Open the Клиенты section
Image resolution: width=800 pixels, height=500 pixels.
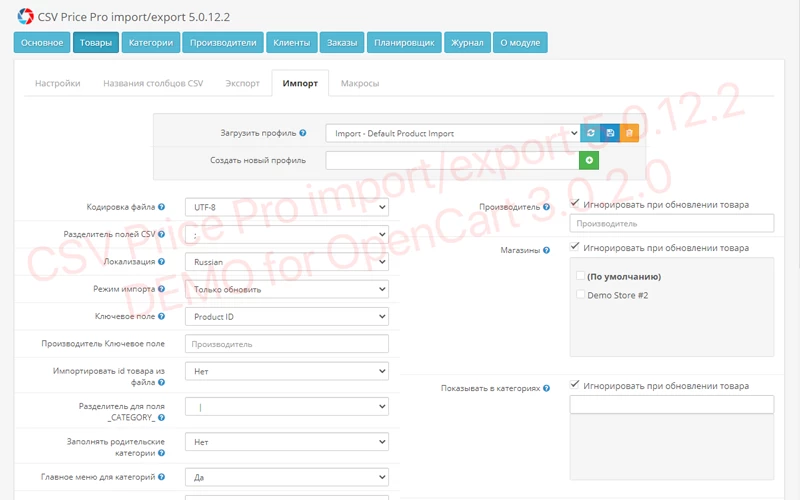(x=291, y=42)
